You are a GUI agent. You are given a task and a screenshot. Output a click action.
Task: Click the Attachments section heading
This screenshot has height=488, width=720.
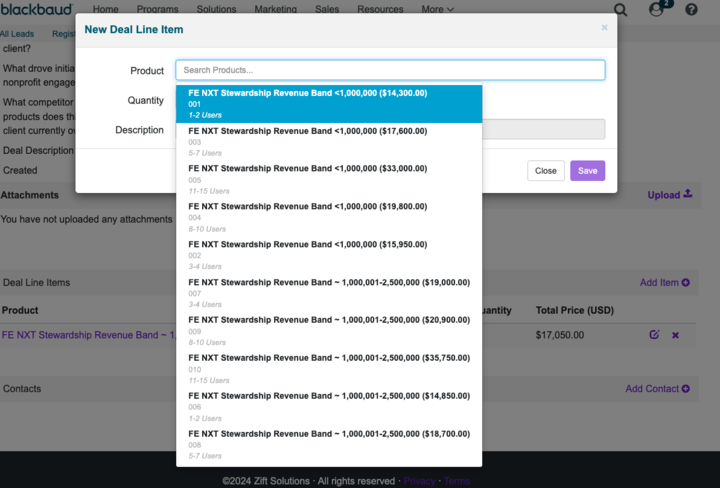[30, 195]
